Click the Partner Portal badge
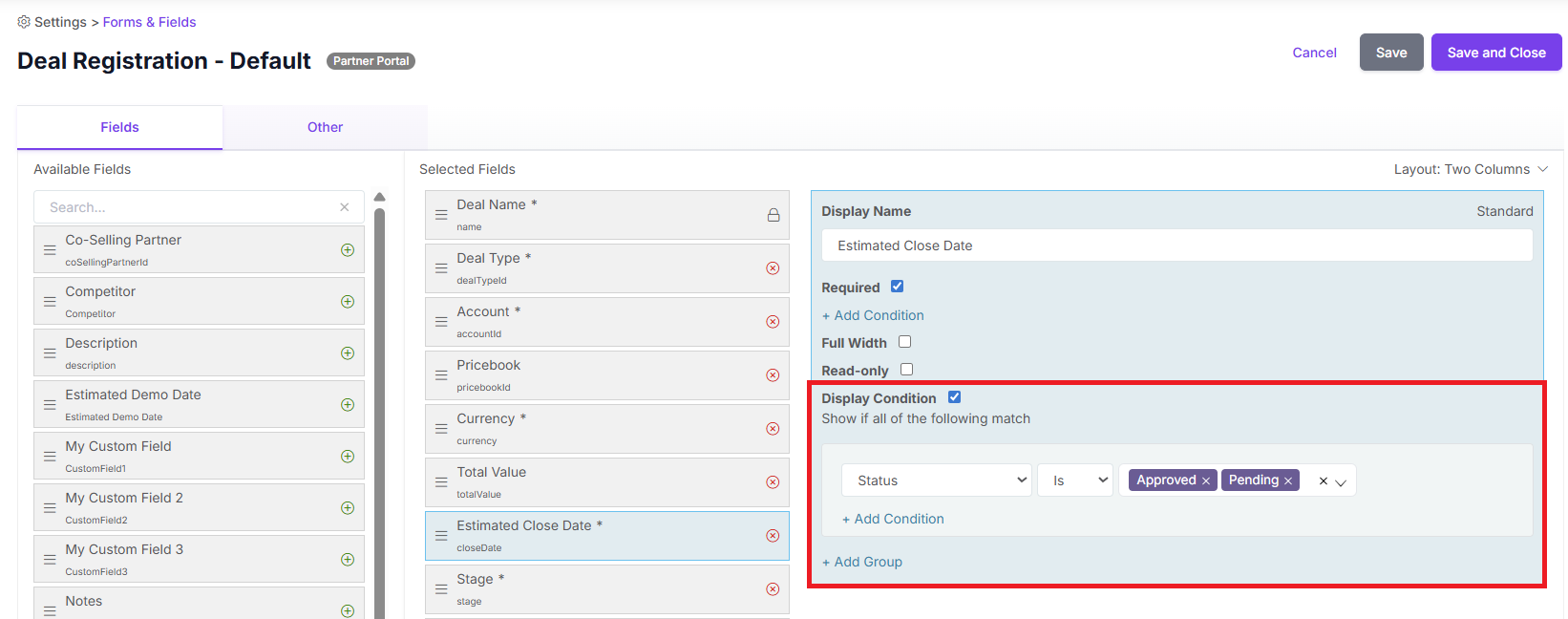The width and height of the screenshot is (1568, 619). point(371,61)
